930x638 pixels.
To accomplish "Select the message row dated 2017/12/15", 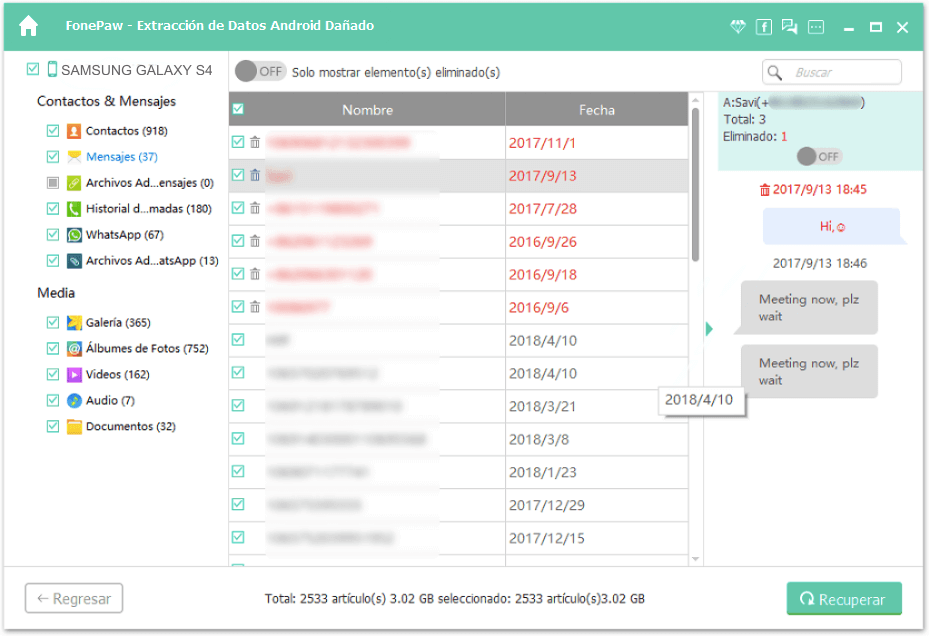I will pyautogui.click(x=458, y=538).
